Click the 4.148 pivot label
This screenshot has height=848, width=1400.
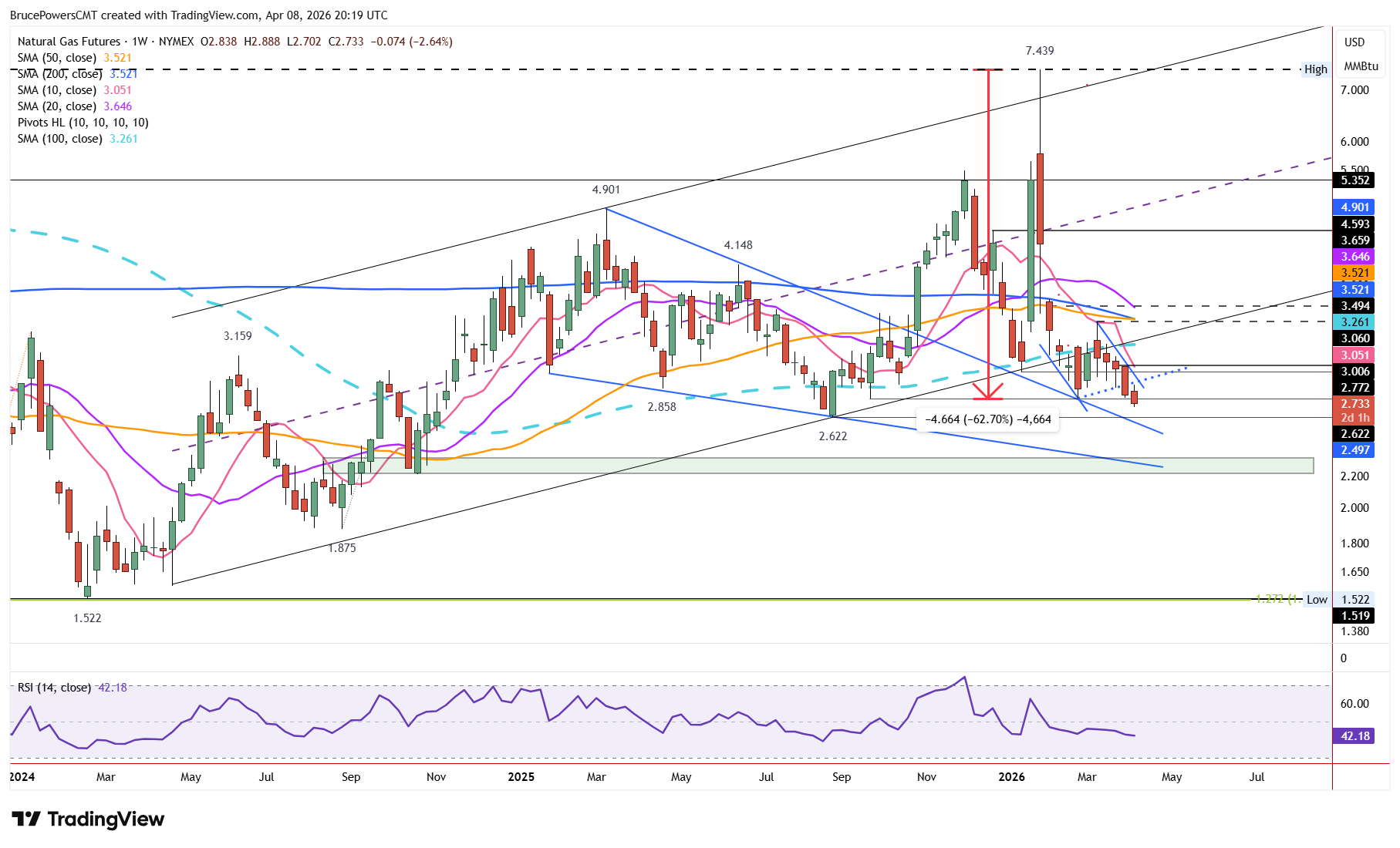pyautogui.click(x=738, y=245)
